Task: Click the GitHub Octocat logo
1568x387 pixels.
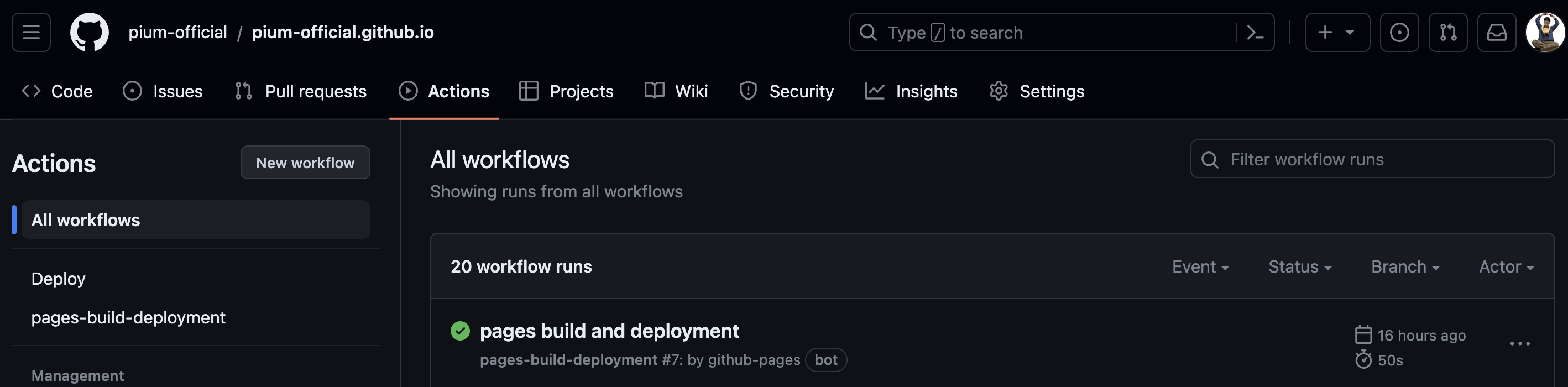Action: click(90, 32)
